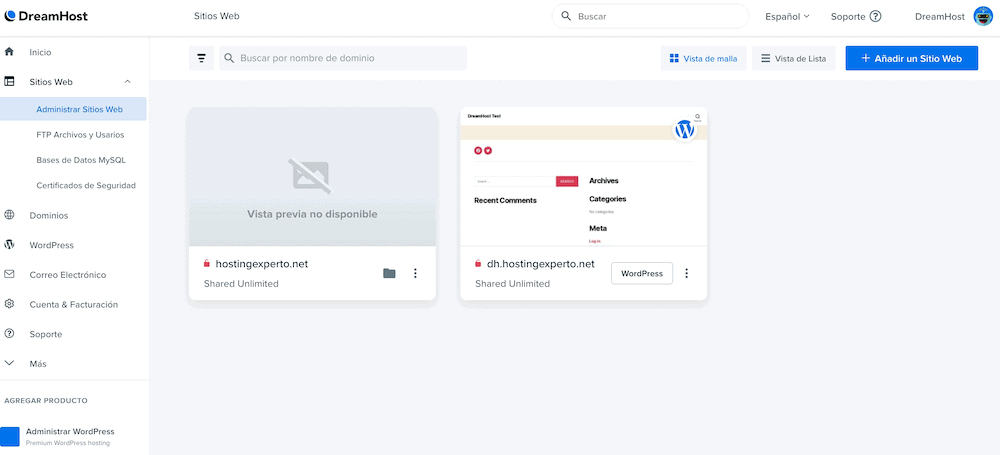Click Shared Unlimited under dh.hostingexperto.net
This screenshot has width=1000, height=455.
tap(513, 283)
